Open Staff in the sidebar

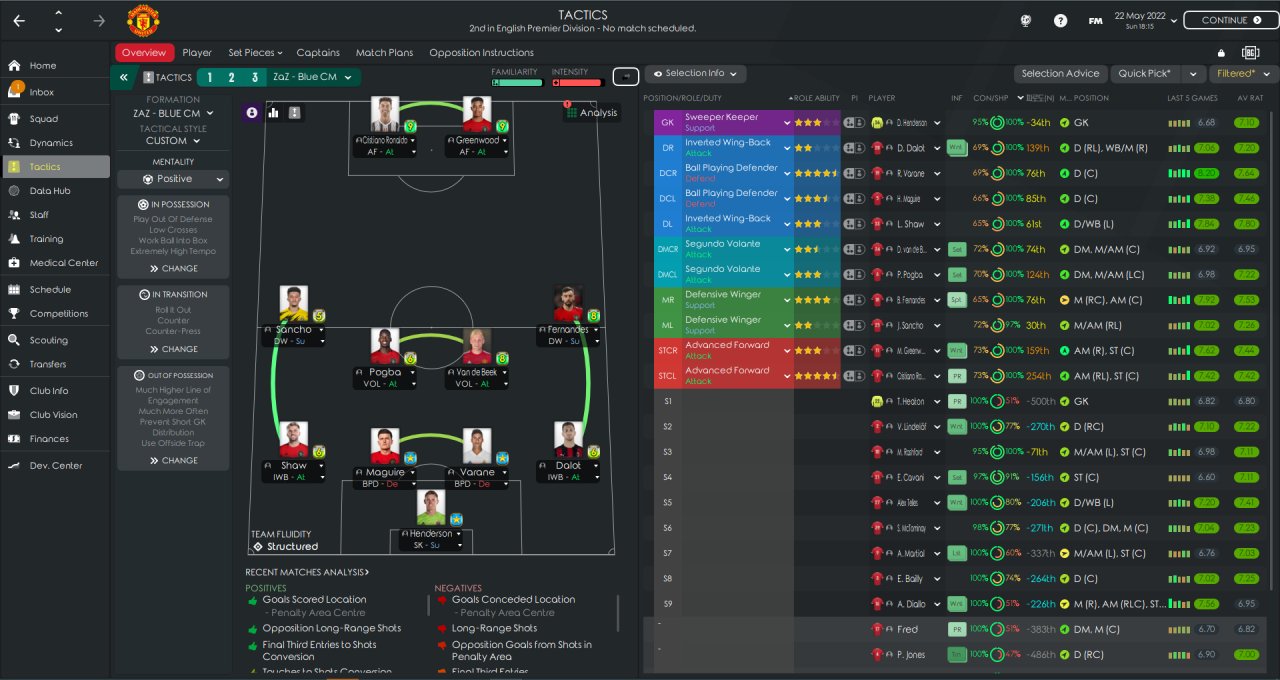55,215
